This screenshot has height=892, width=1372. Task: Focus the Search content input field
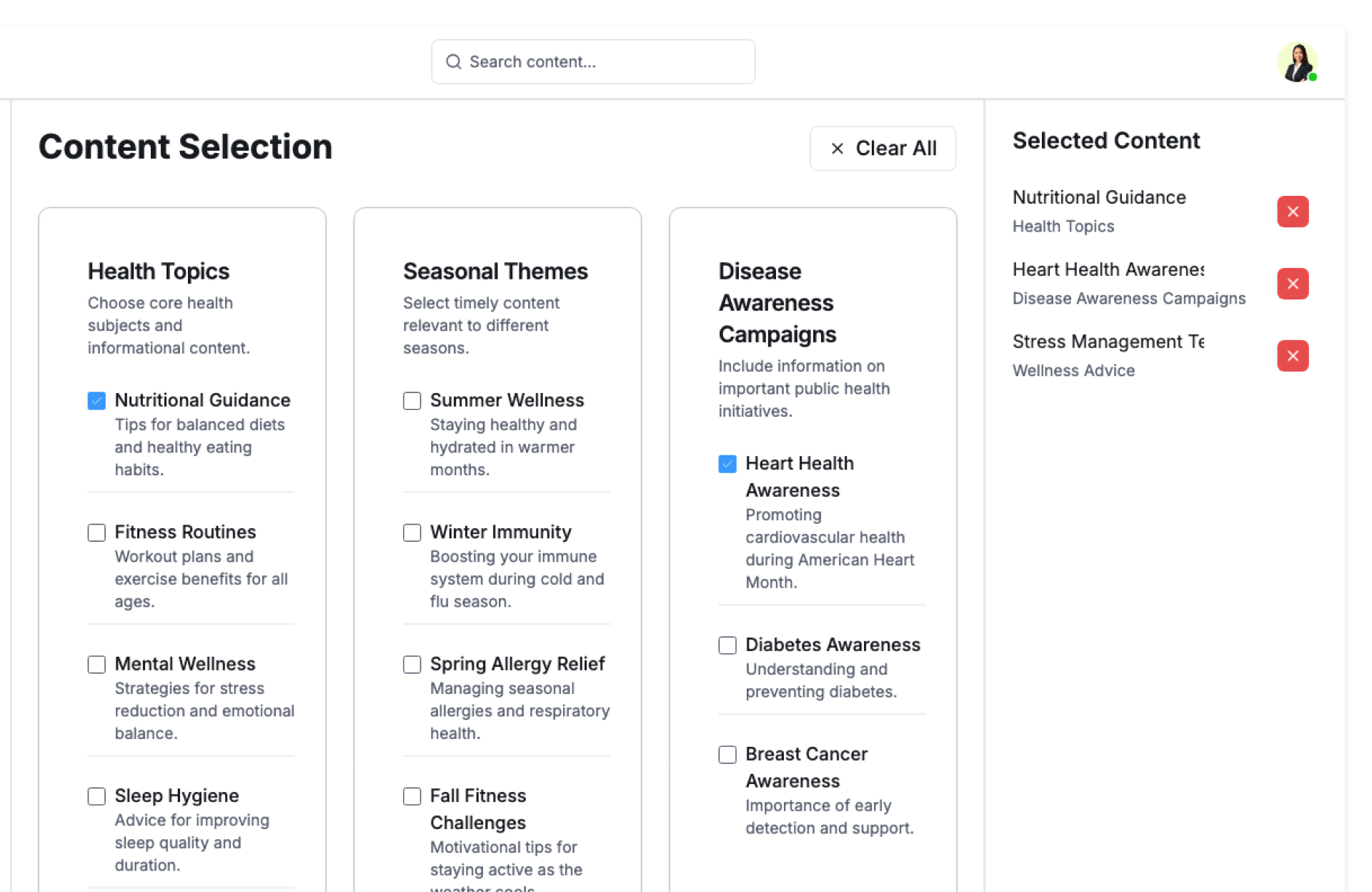coord(604,62)
